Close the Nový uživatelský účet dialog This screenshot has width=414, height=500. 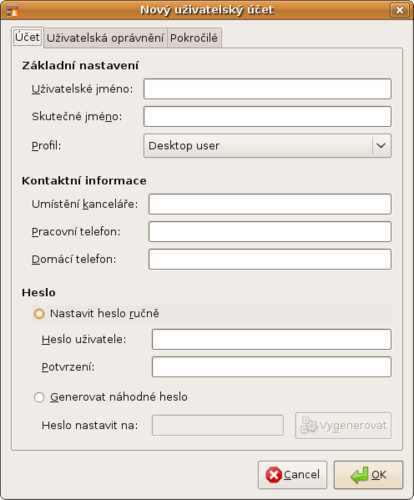click(x=399, y=10)
